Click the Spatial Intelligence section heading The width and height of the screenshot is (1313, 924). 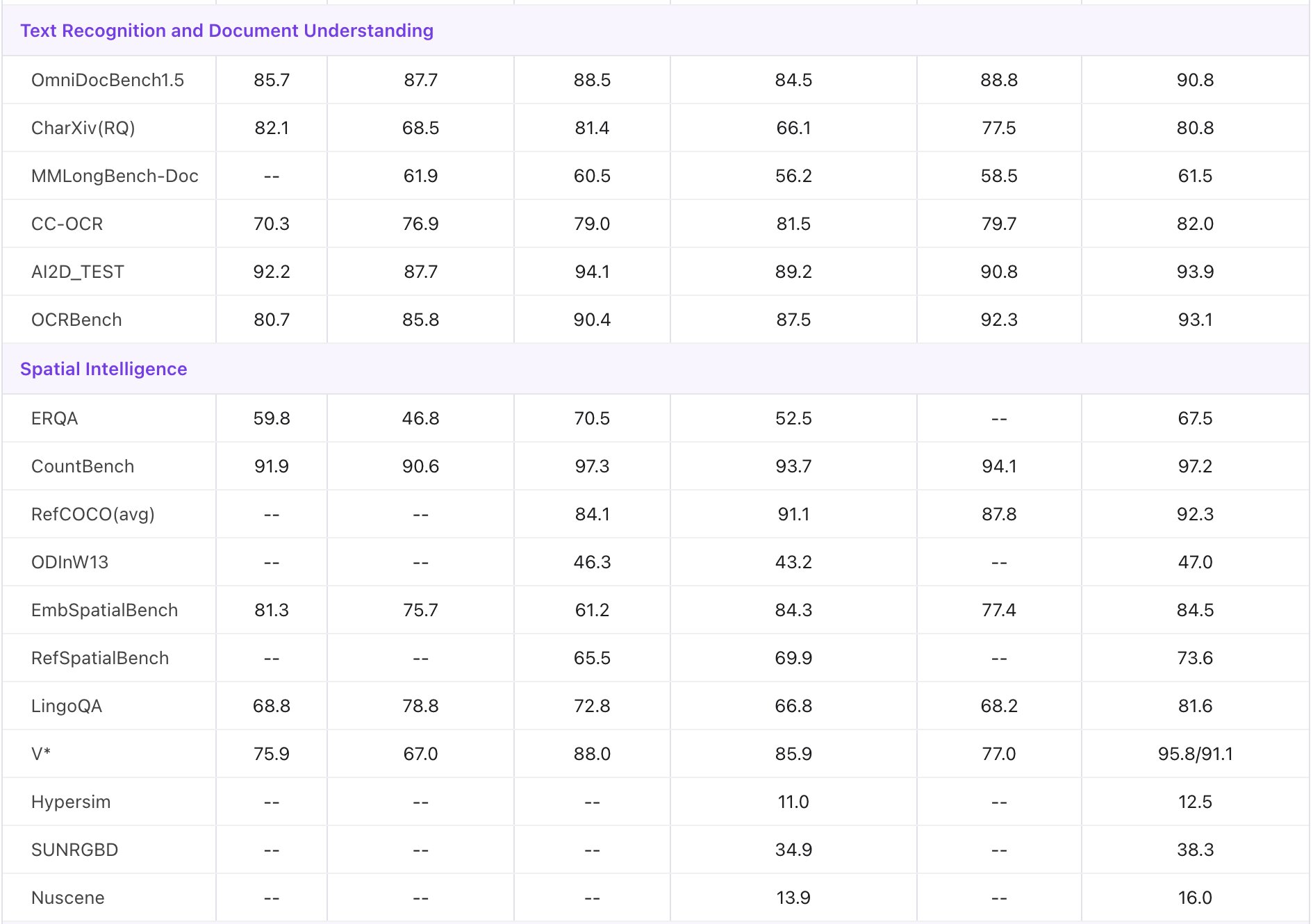pos(104,369)
